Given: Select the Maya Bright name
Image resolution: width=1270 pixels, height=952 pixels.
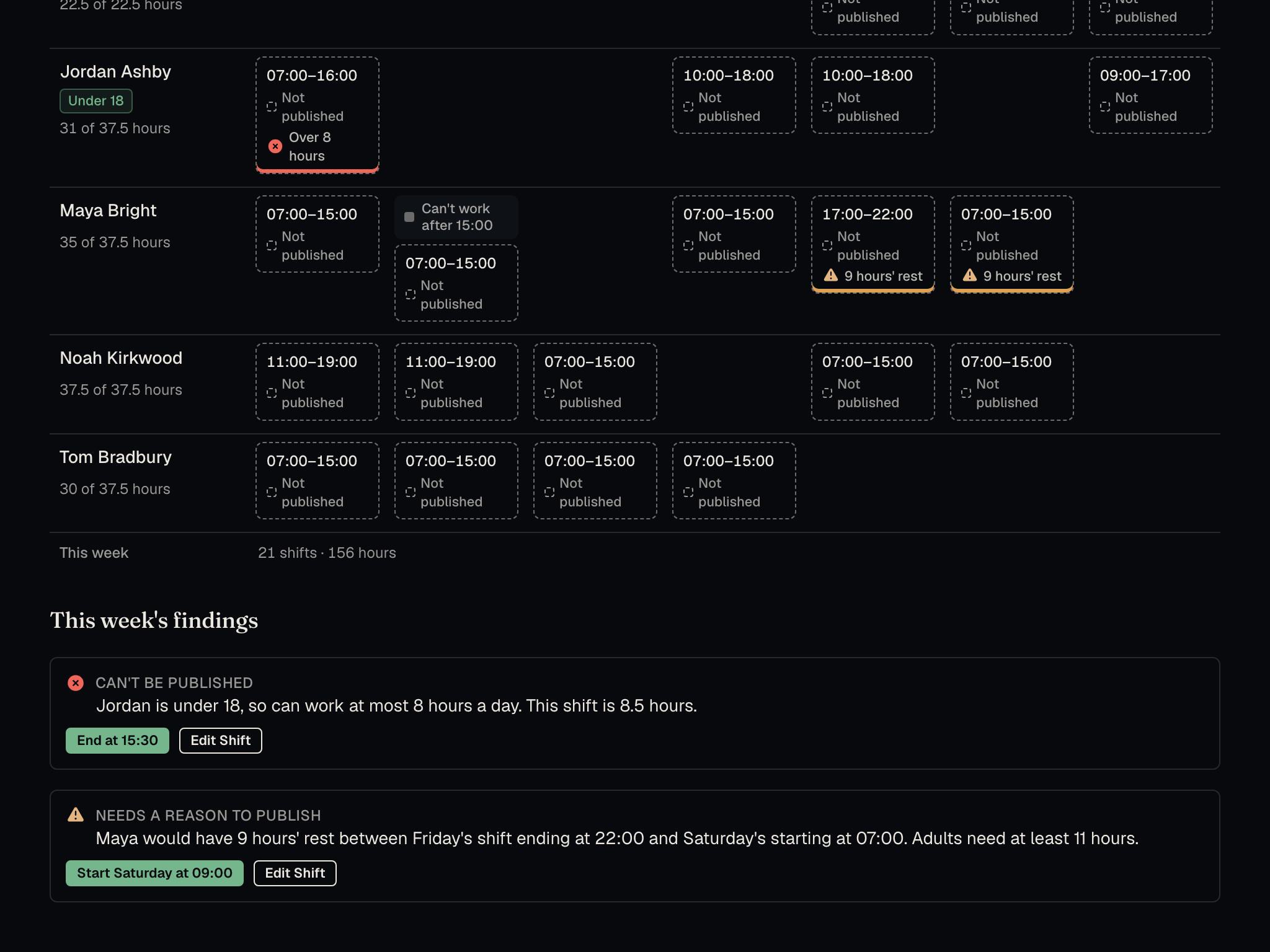Looking at the screenshot, I should click(108, 211).
